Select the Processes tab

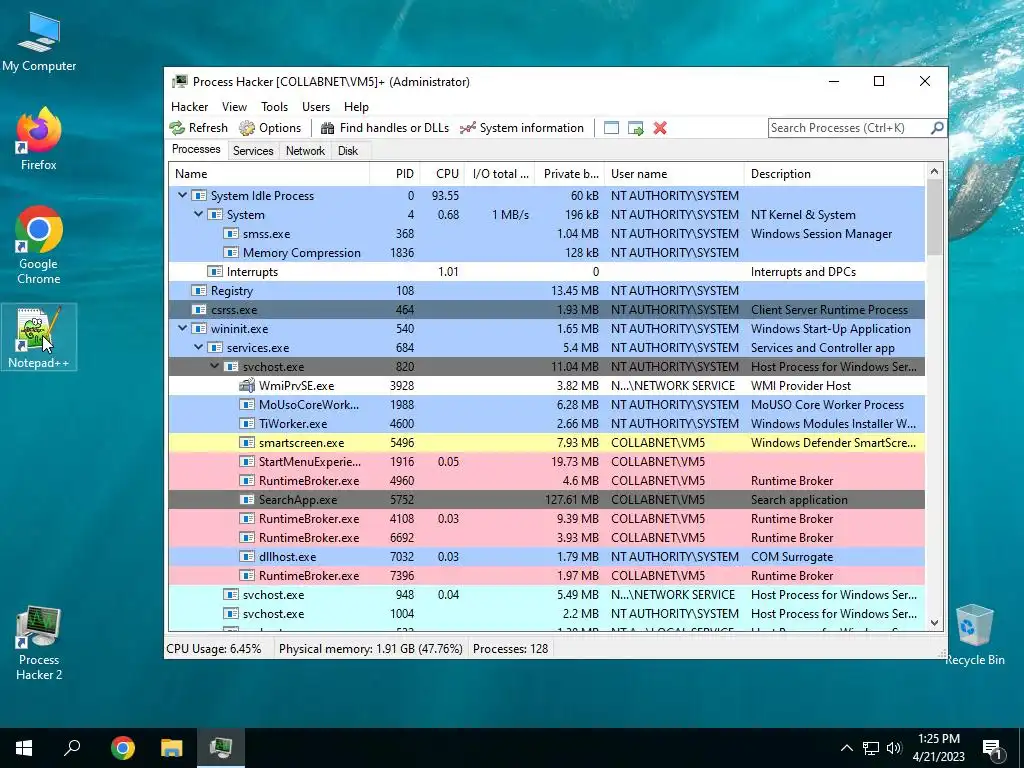pyautogui.click(x=196, y=150)
